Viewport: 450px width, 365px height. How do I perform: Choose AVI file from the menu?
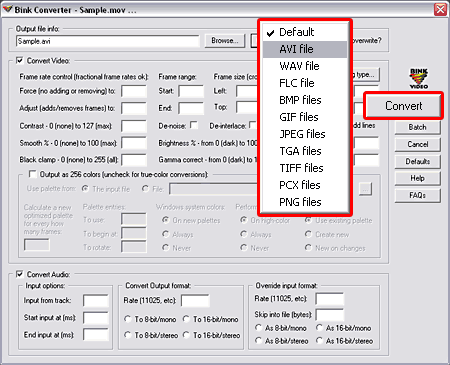point(305,49)
